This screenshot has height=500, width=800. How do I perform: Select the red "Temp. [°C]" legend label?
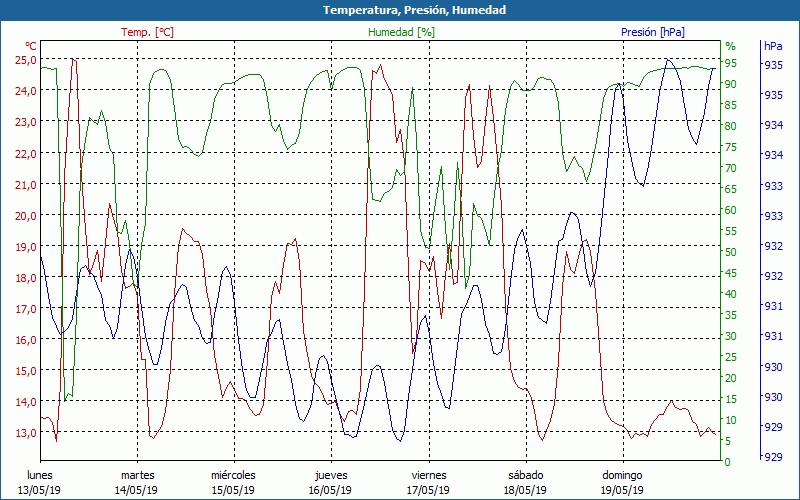(x=147, y=32)
